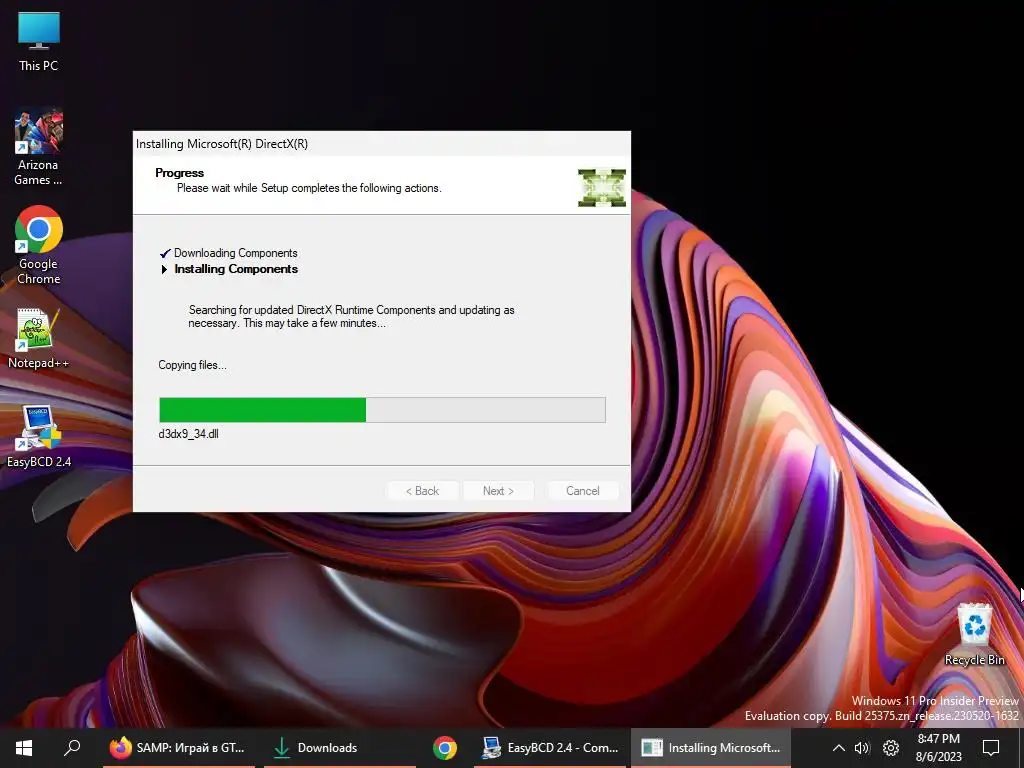Viewport: 1024px width, 768px height.
Task: Select the Google Chrome desktop shortcut
Action: pyautogui.click(x=39, y=246)
